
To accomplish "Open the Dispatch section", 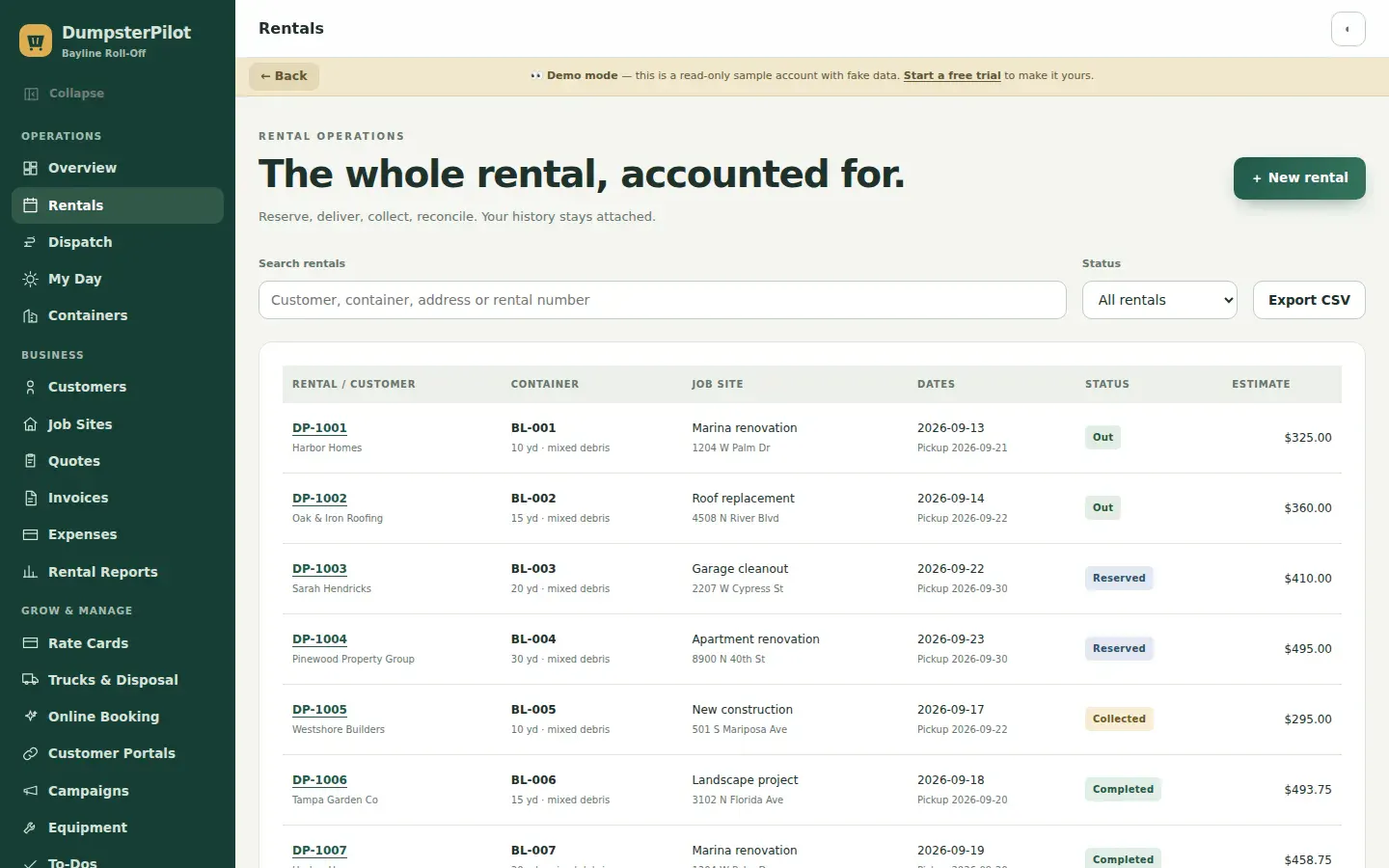I will pyautogui.click(x=118, y=242).
